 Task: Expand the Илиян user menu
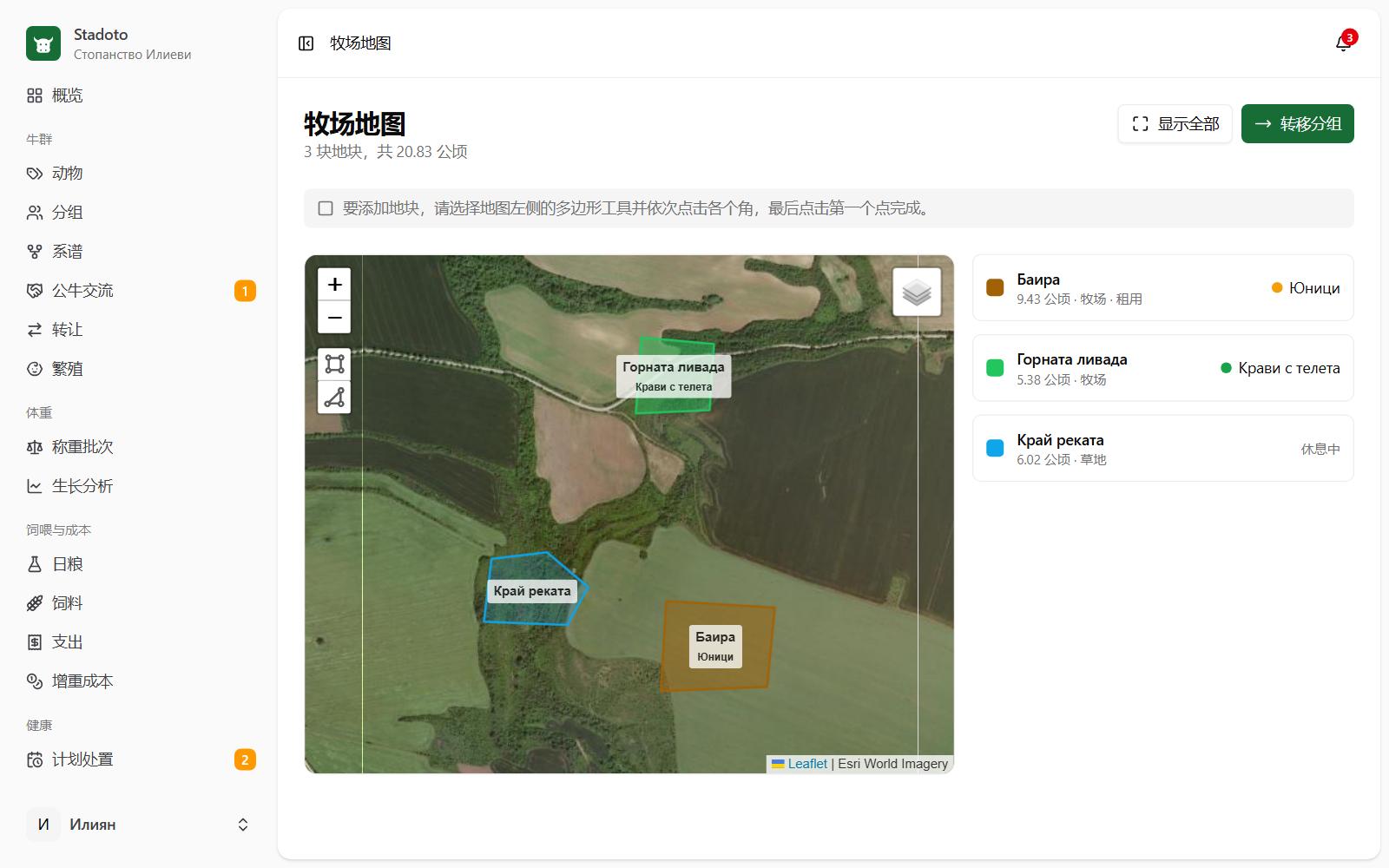pos(139,825)
